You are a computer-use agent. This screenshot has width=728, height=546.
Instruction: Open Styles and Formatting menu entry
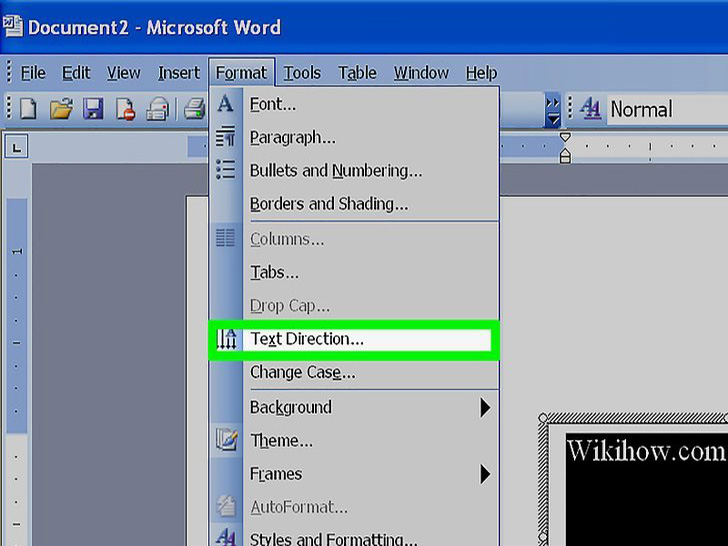coord(354,537)
